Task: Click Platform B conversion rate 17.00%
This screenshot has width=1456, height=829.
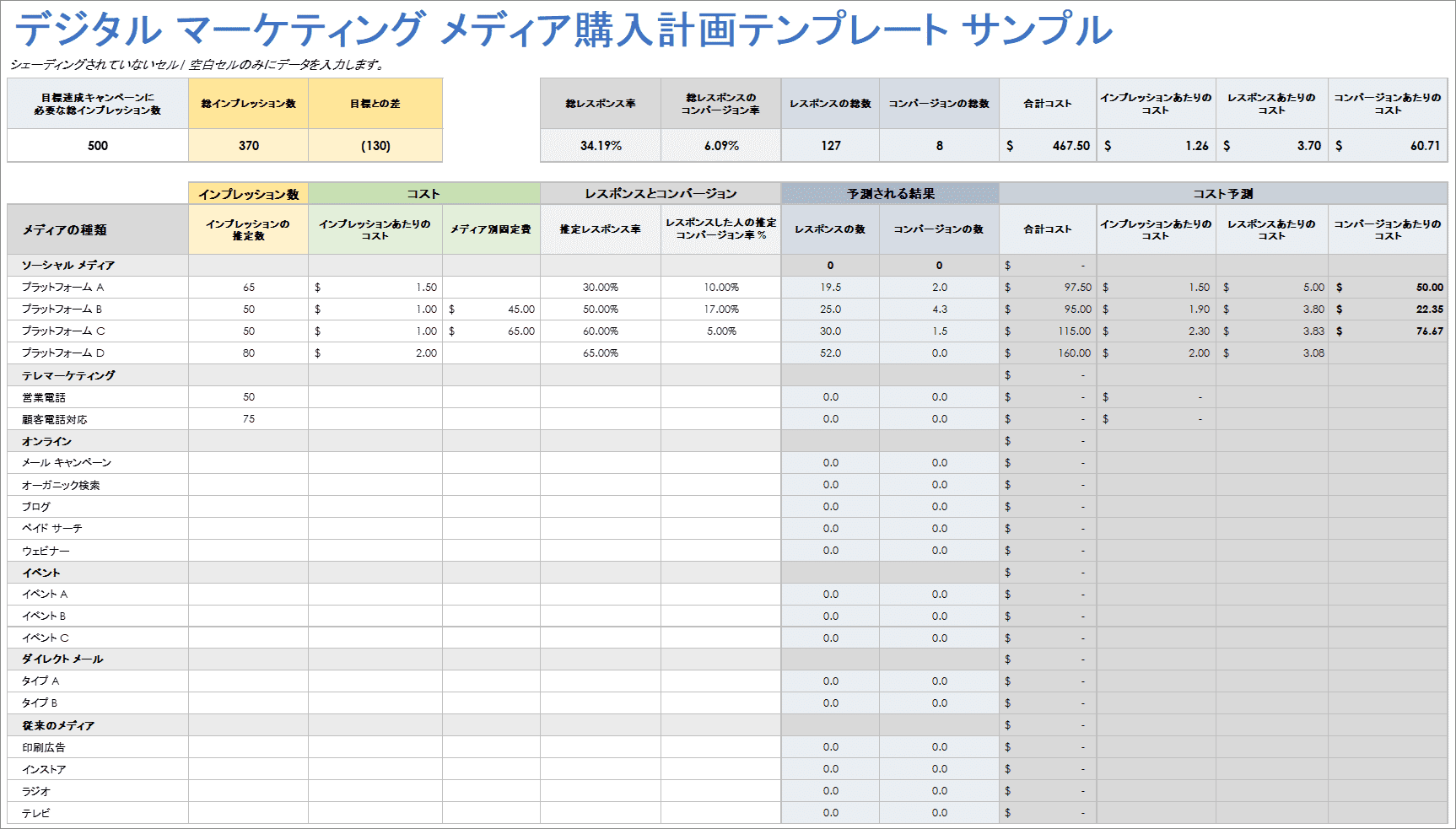Action: point(721,309)
